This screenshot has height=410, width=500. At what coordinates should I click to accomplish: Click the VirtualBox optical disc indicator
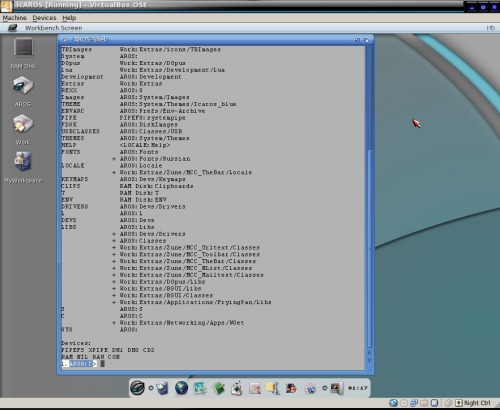(x=404, y=403)
